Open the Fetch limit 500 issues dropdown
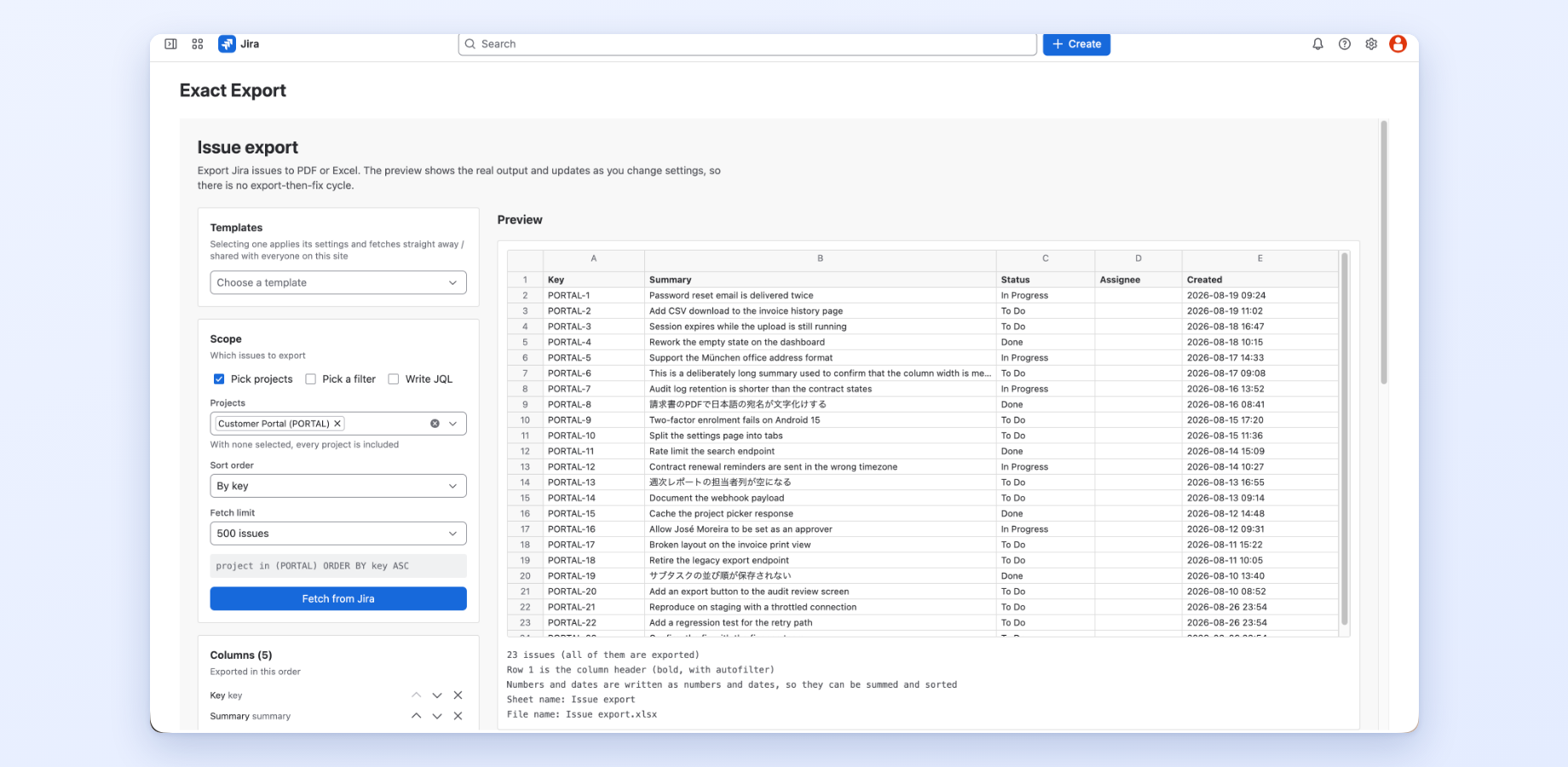Screen dimensions: 1568x767 point(338,533)
